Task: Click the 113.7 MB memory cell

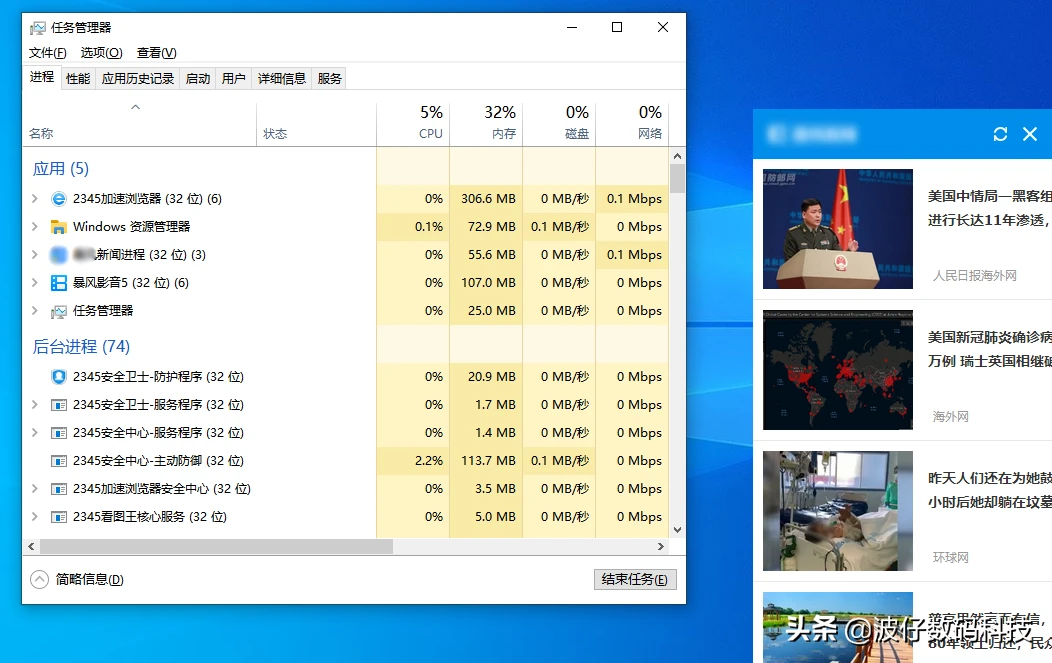Action: click(x=488, y=461)
